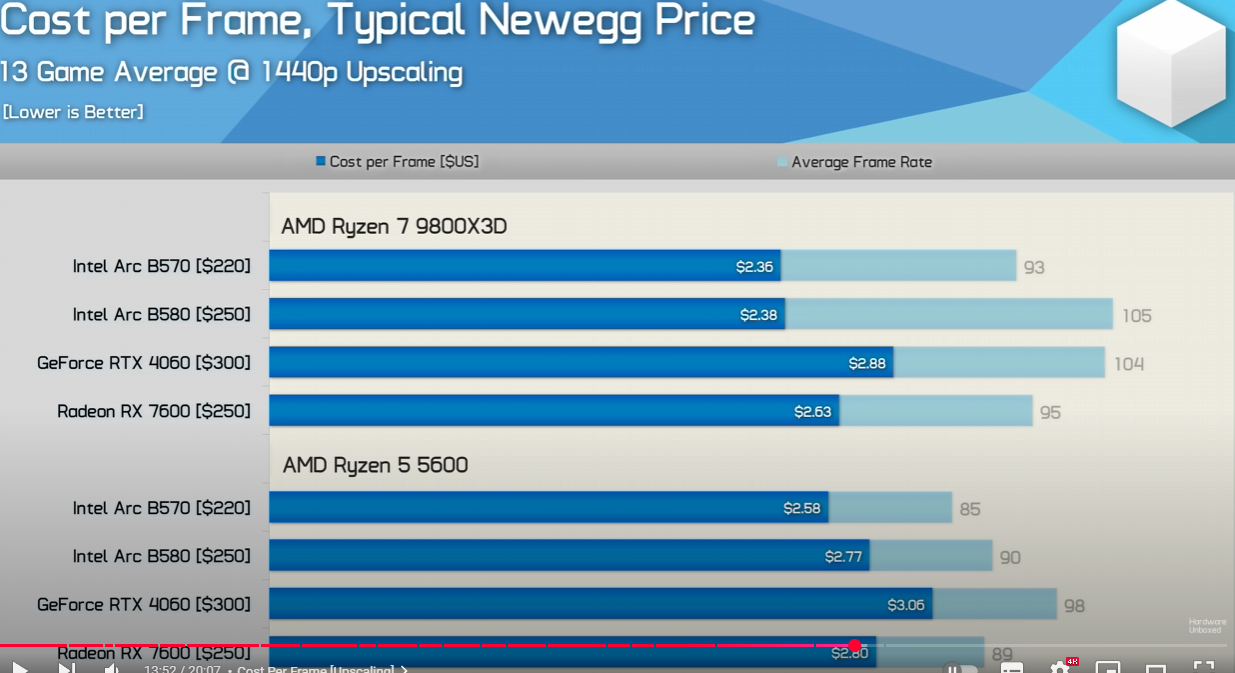Viewport: 1235px width, 673px height.
Task: Skip to next video button
Action: [66, 667]
